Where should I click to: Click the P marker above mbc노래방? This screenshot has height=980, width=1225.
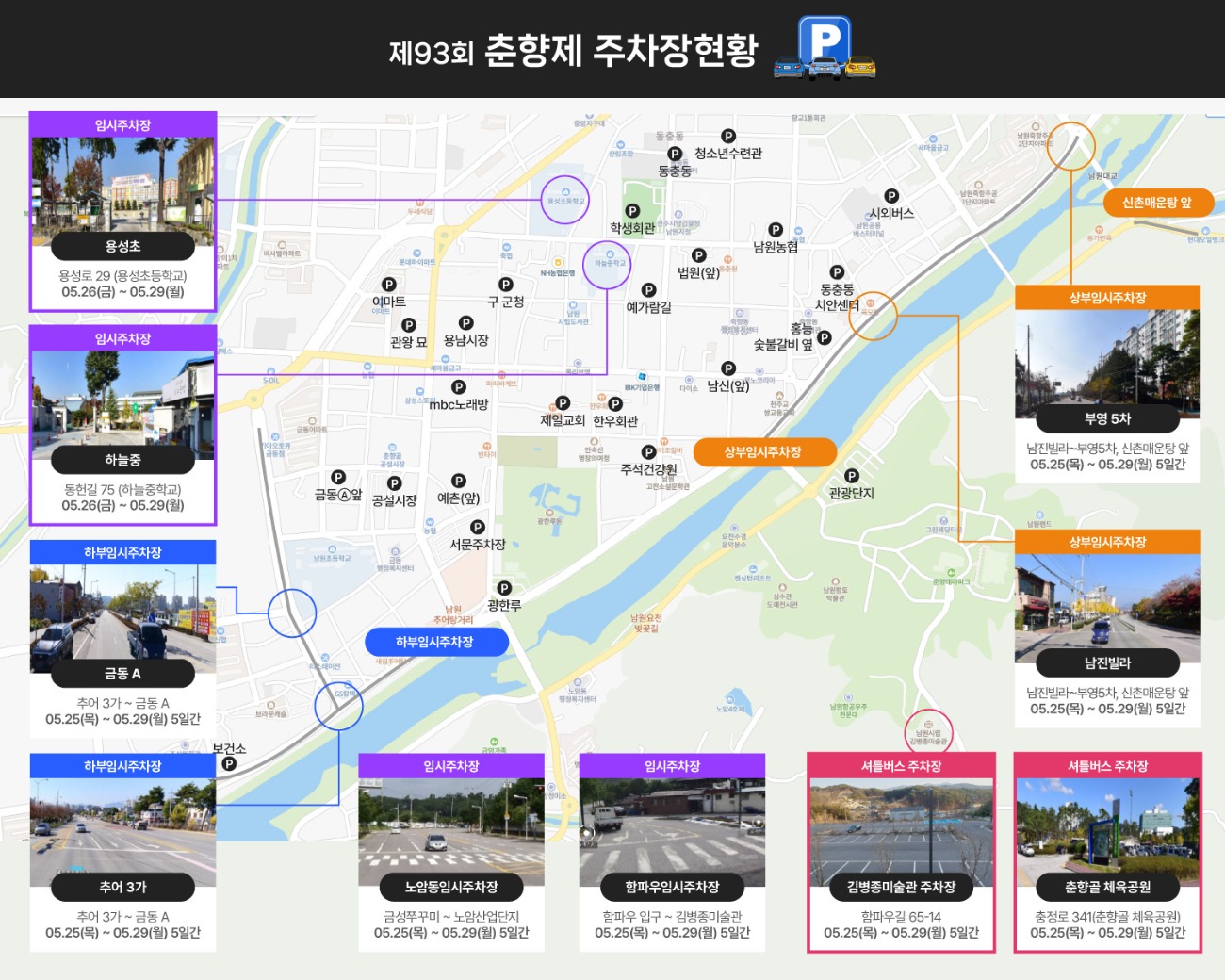459,387
